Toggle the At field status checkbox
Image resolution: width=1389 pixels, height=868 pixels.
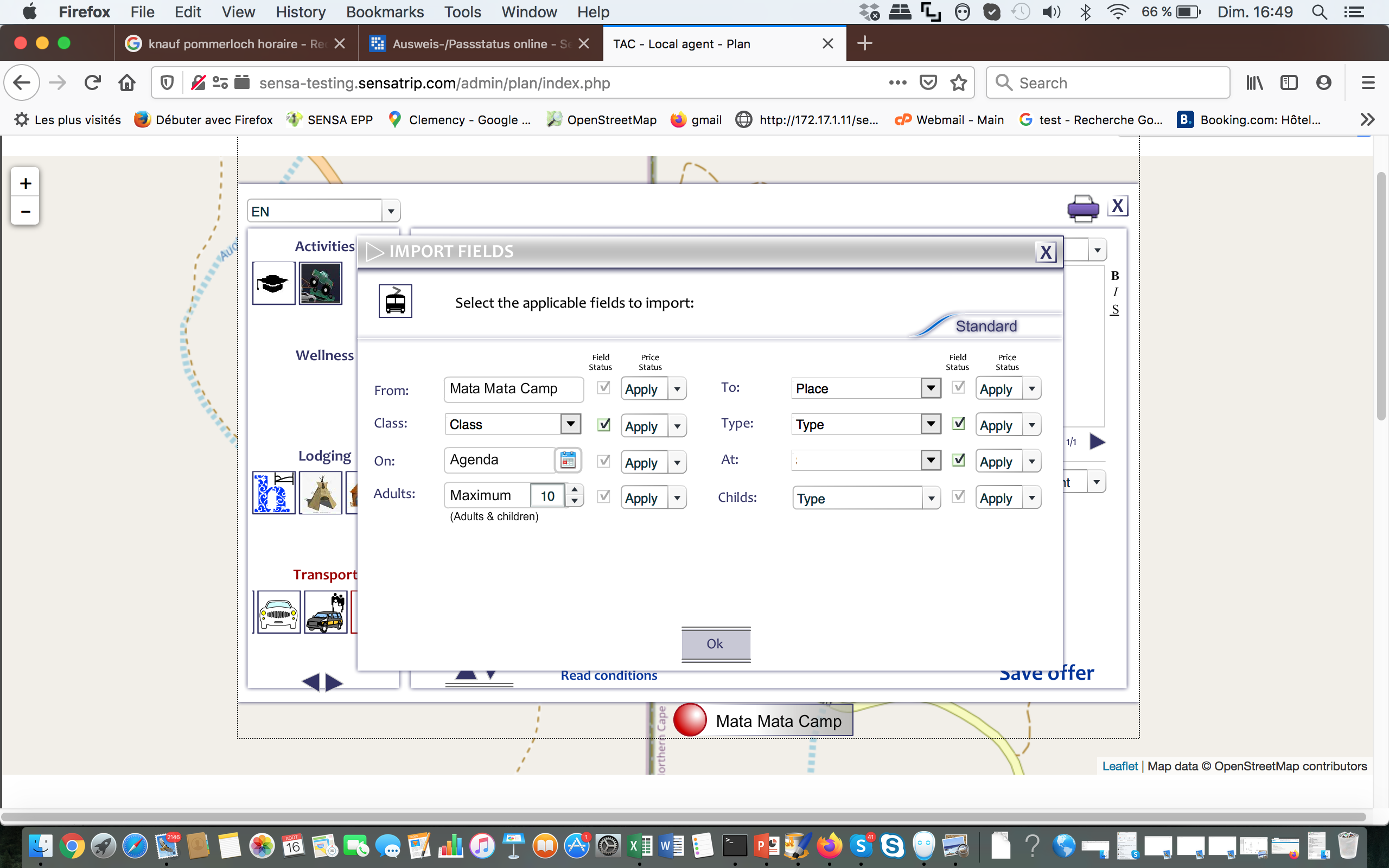(958, 460)
